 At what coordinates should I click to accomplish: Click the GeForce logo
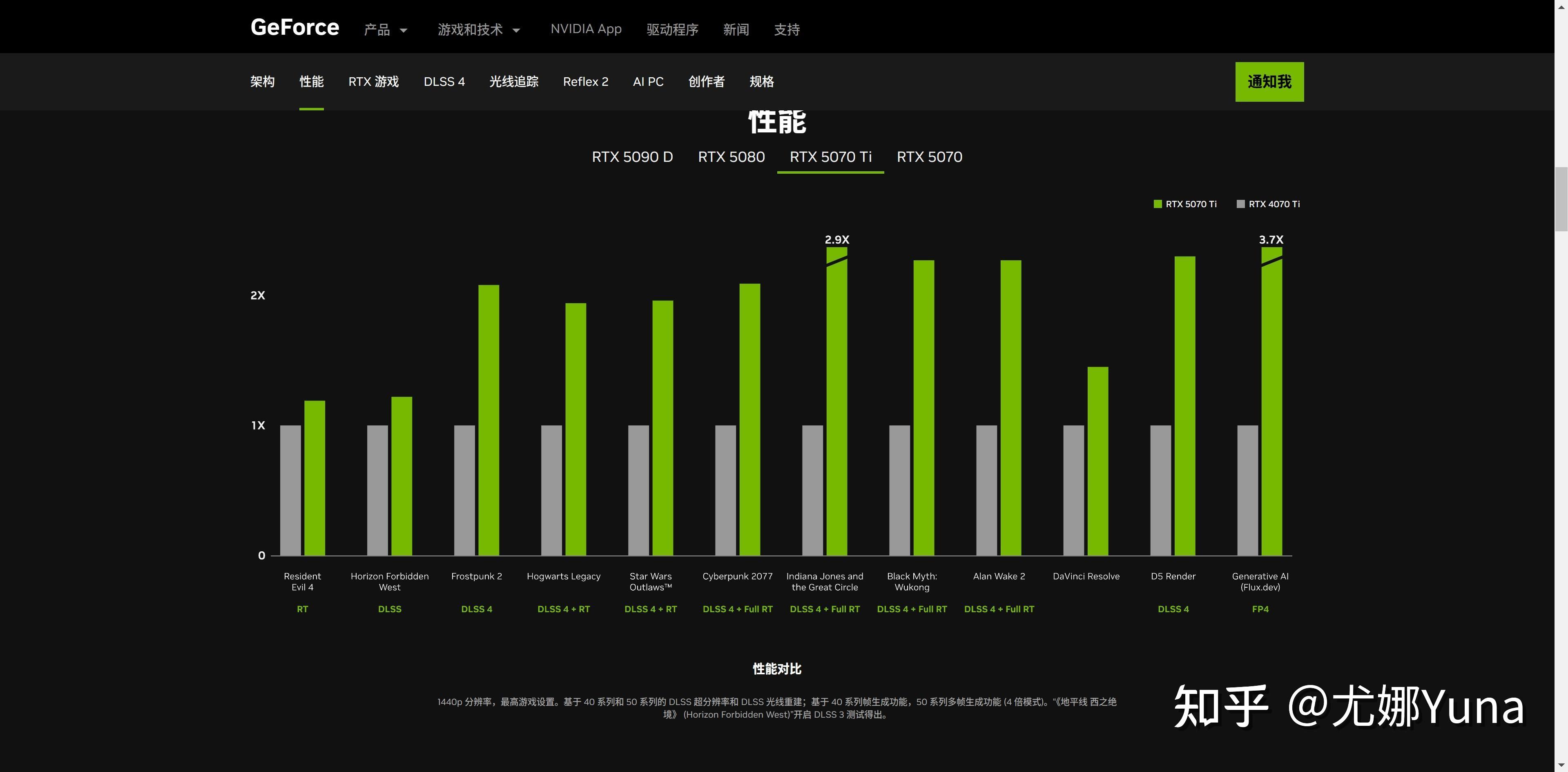(x=294, y=27)
